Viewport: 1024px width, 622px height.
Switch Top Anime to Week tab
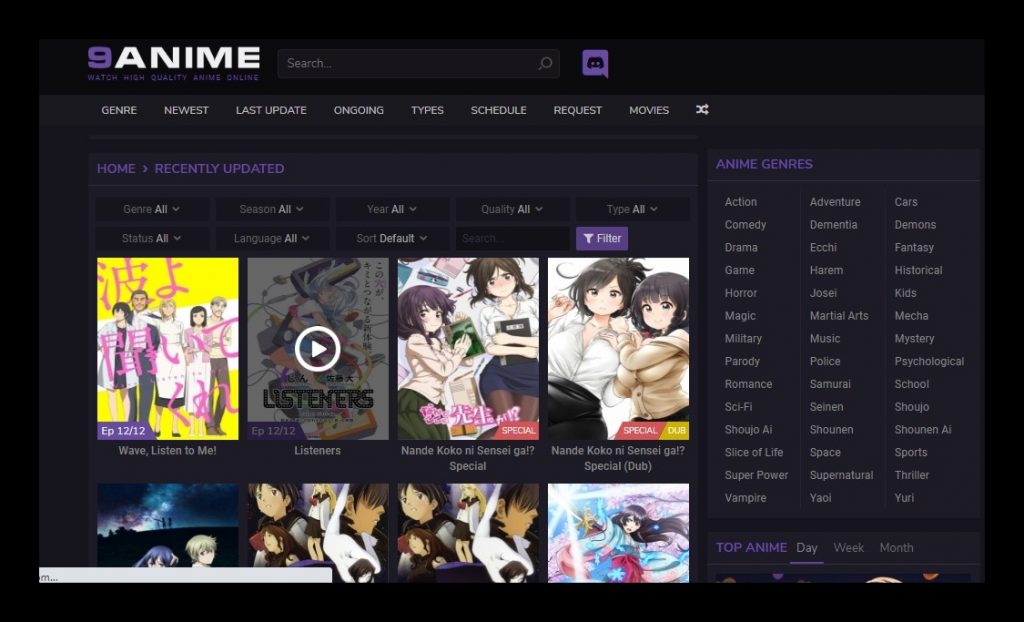click(x=848, y=548)
